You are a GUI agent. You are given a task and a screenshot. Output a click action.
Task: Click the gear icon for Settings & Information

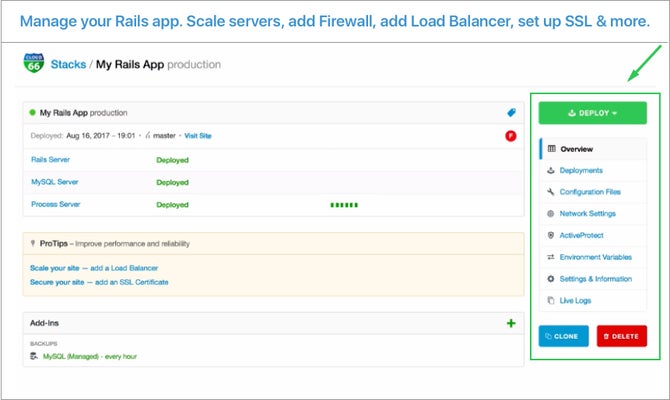tap(551, 279)
